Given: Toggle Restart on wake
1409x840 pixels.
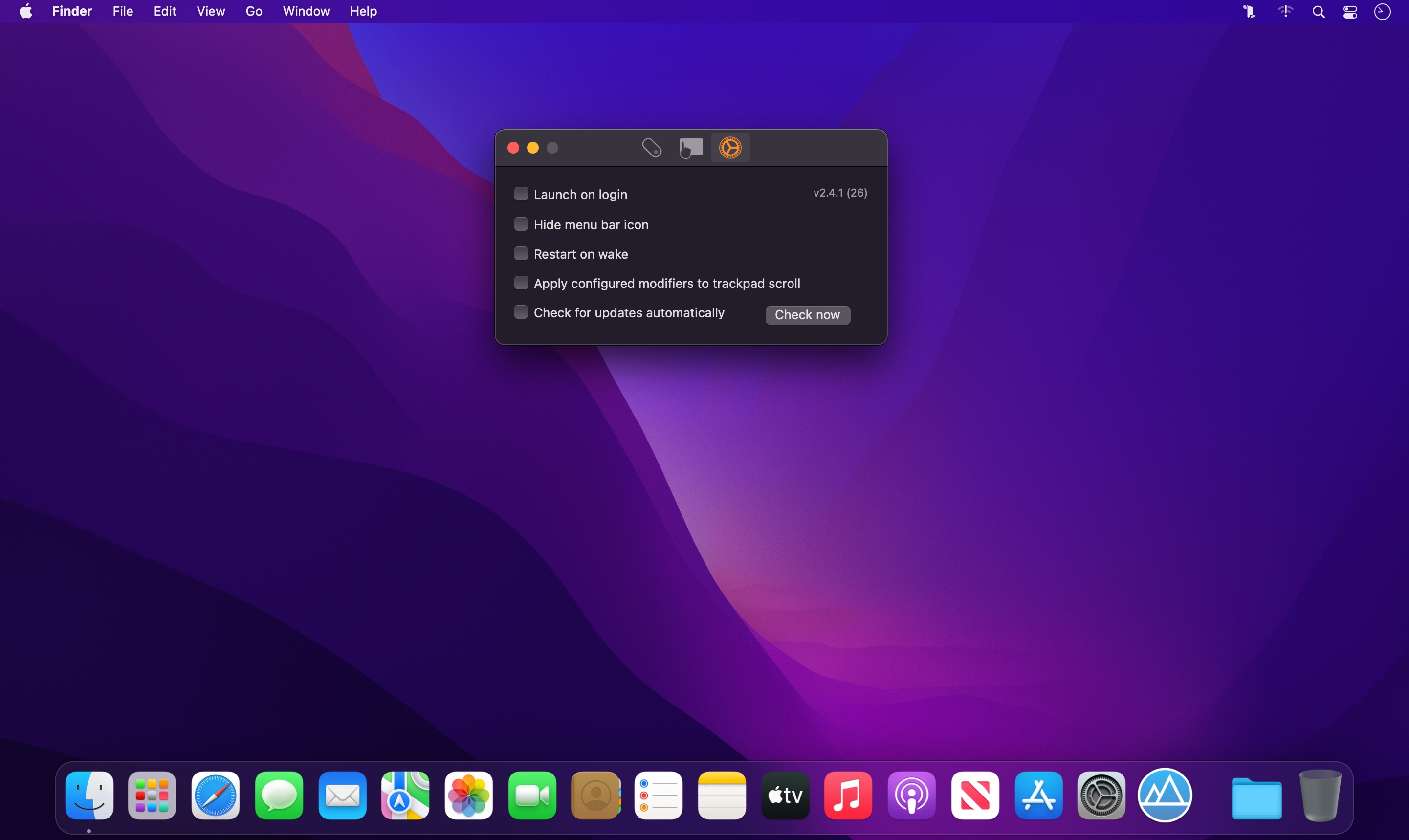Looking at the screenshot, I should pyautogui.click(x=521, y=254).
